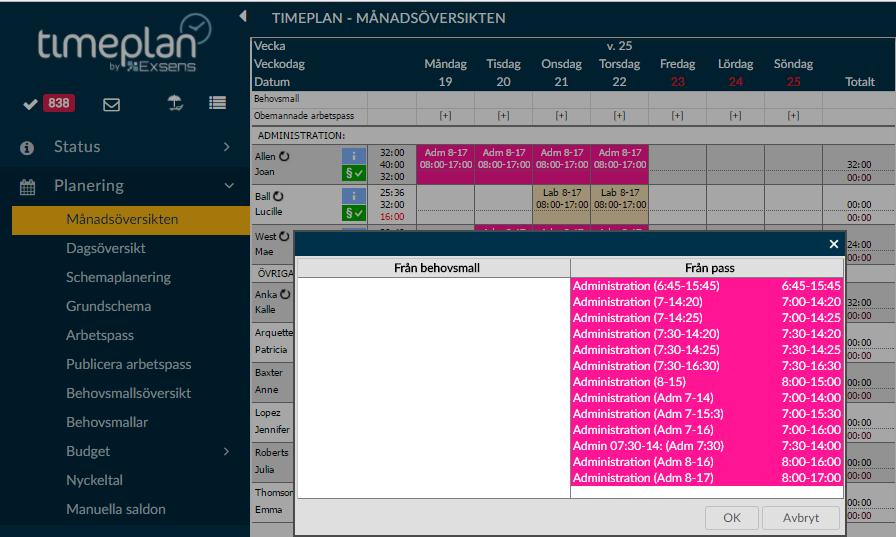Open the mail envelope icon
This screenshot has height=537, width=896.
pos(111,105)
